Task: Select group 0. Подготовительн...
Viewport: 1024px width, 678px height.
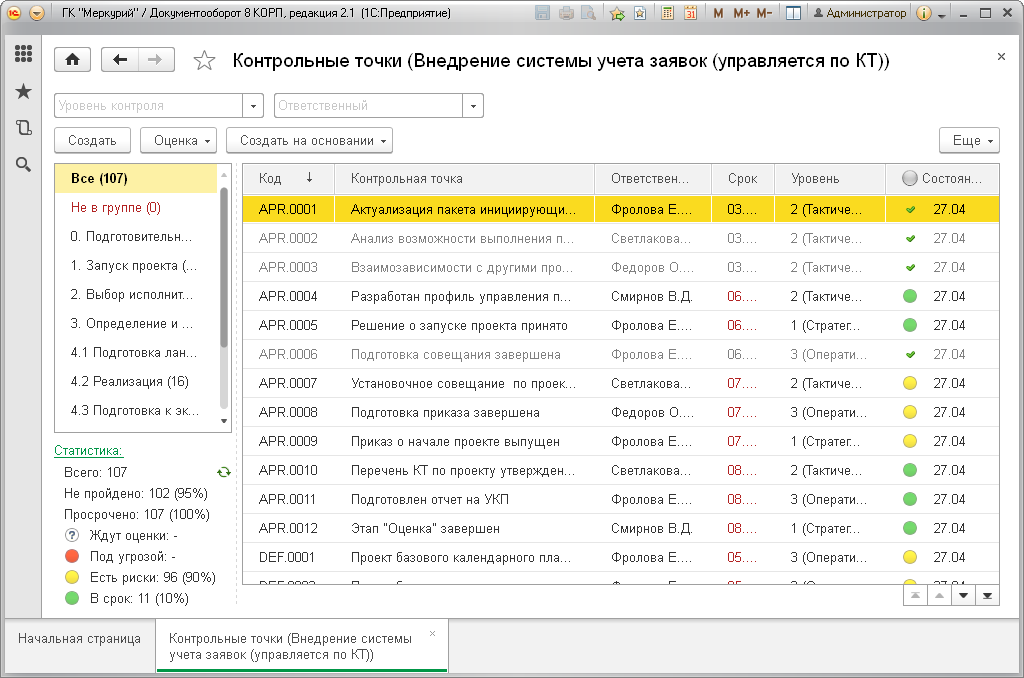Action: [136, 236]
